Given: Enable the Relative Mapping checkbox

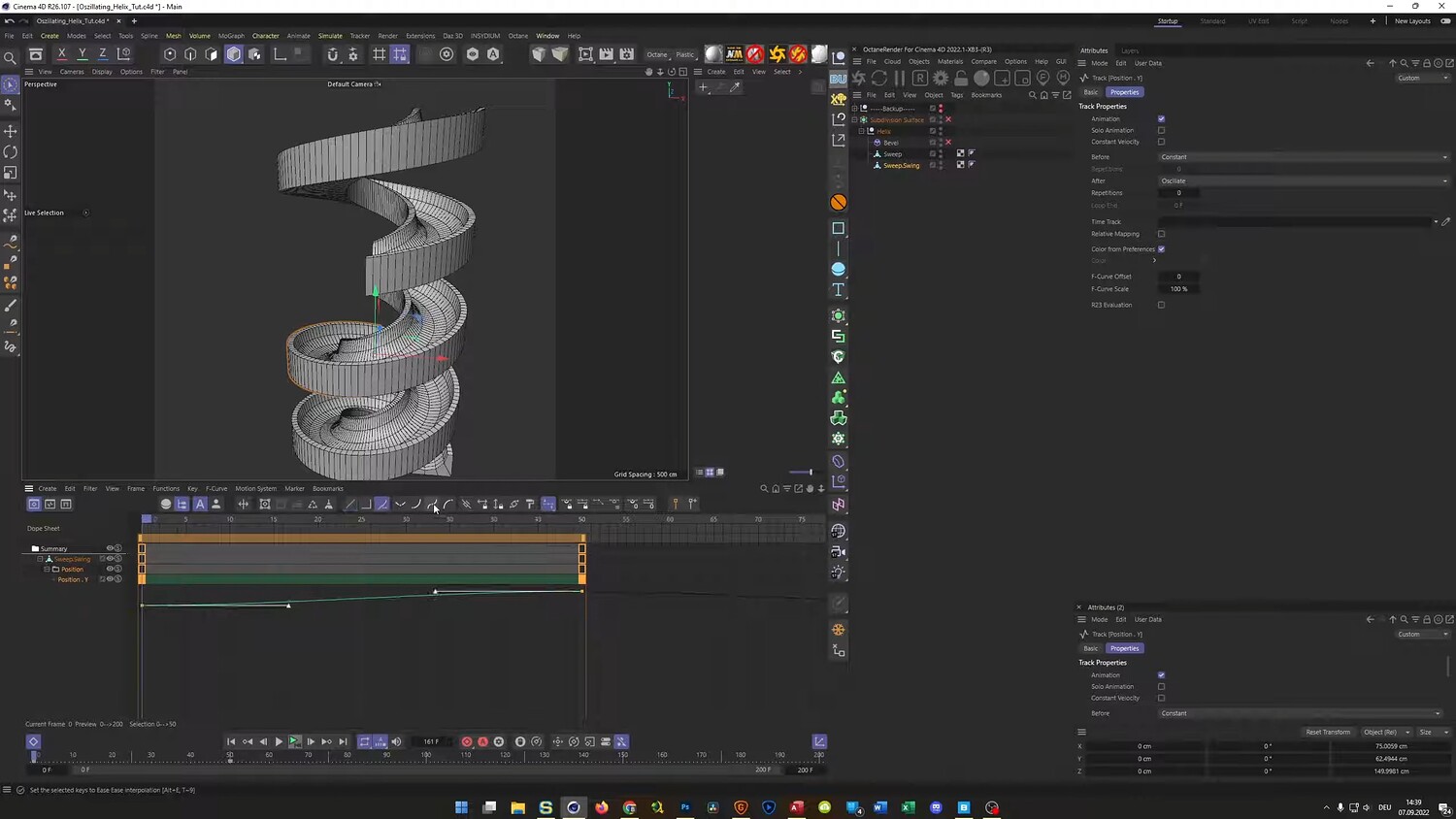Looking at the screenshot, I should tap(1161, 234).
